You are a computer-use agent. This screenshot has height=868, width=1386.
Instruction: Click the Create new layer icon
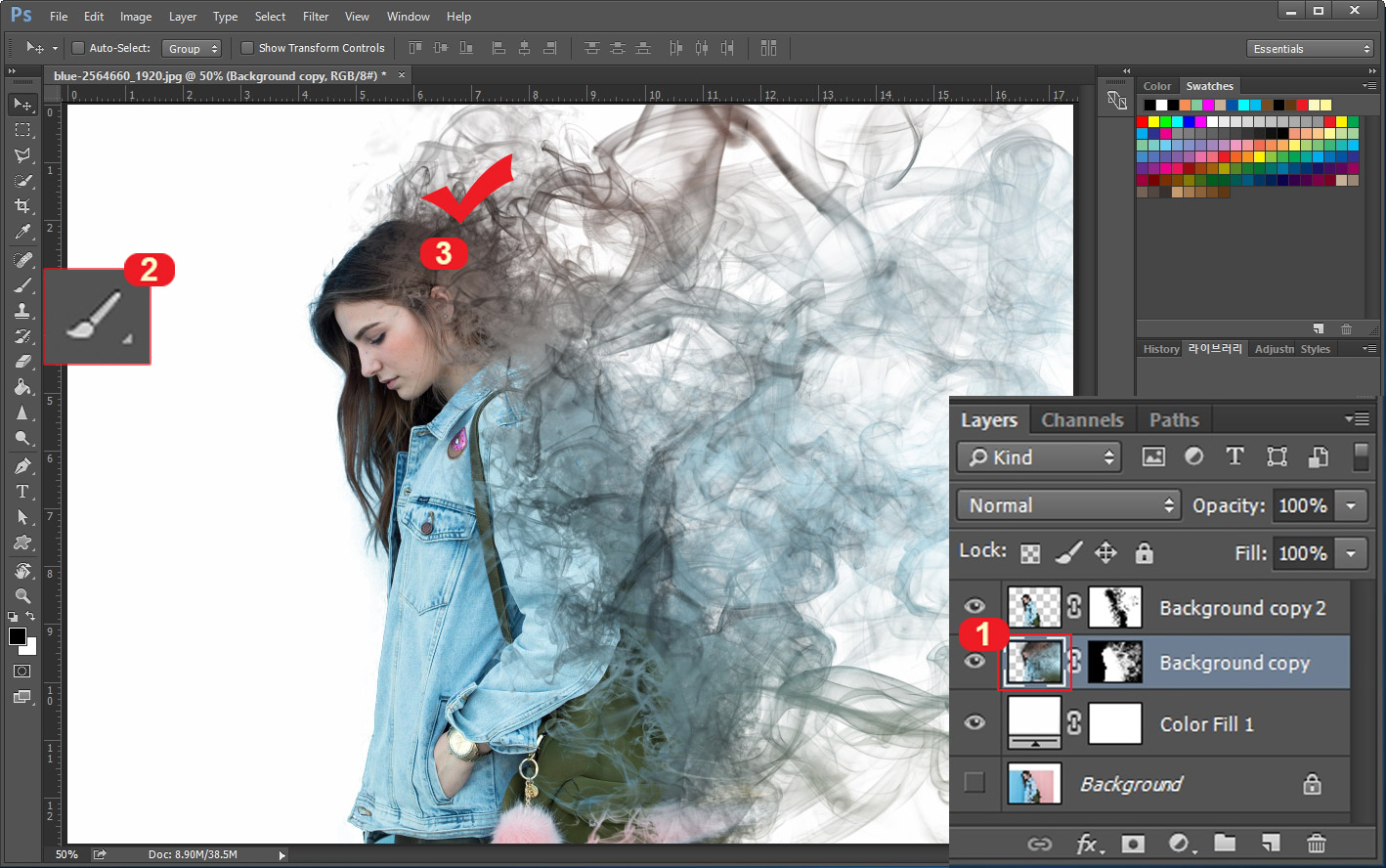click(1271, 843)
